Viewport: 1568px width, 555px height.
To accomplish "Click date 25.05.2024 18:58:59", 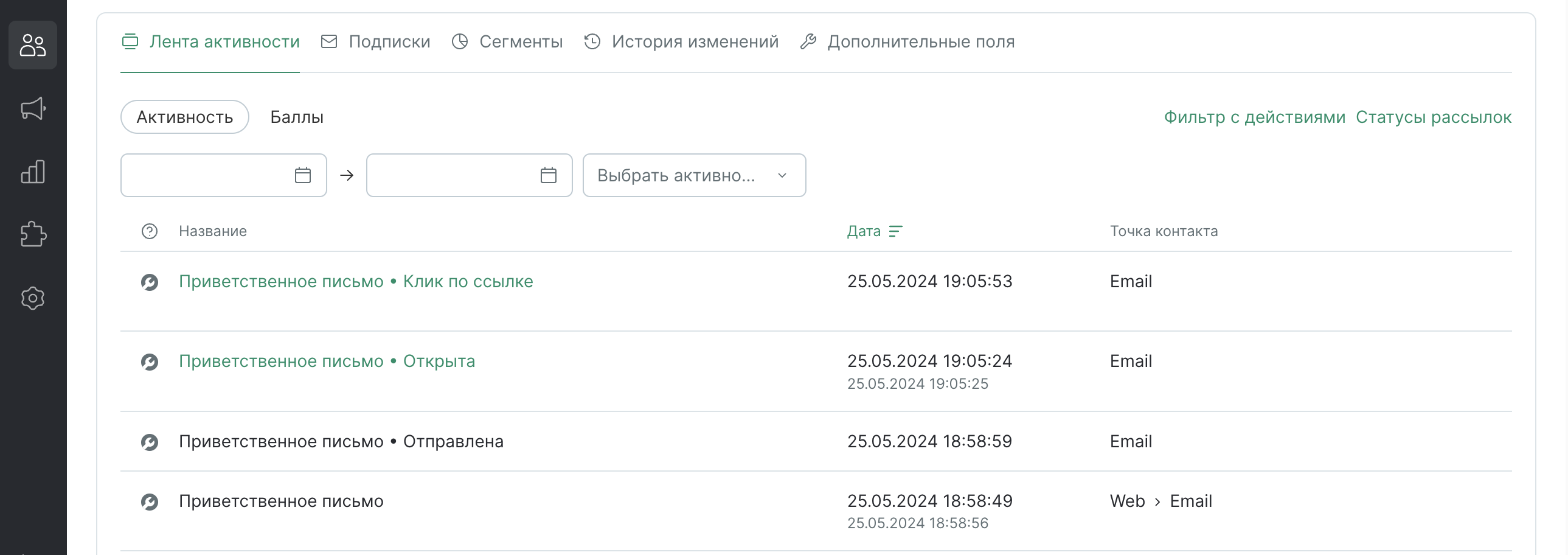I will click(930, 442).
